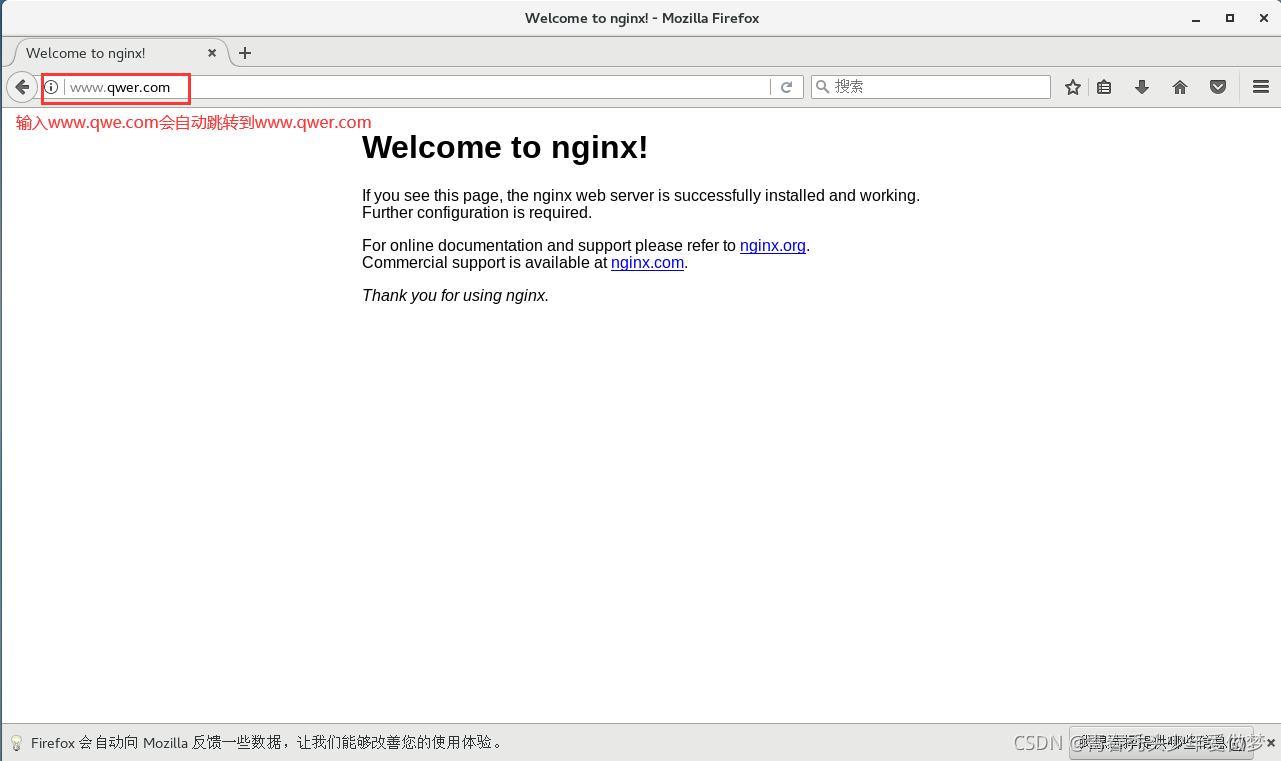Open a new tab with plus button
This screenshot has width=1281, height=761.
pyautogui.click(x=245, y=53)
